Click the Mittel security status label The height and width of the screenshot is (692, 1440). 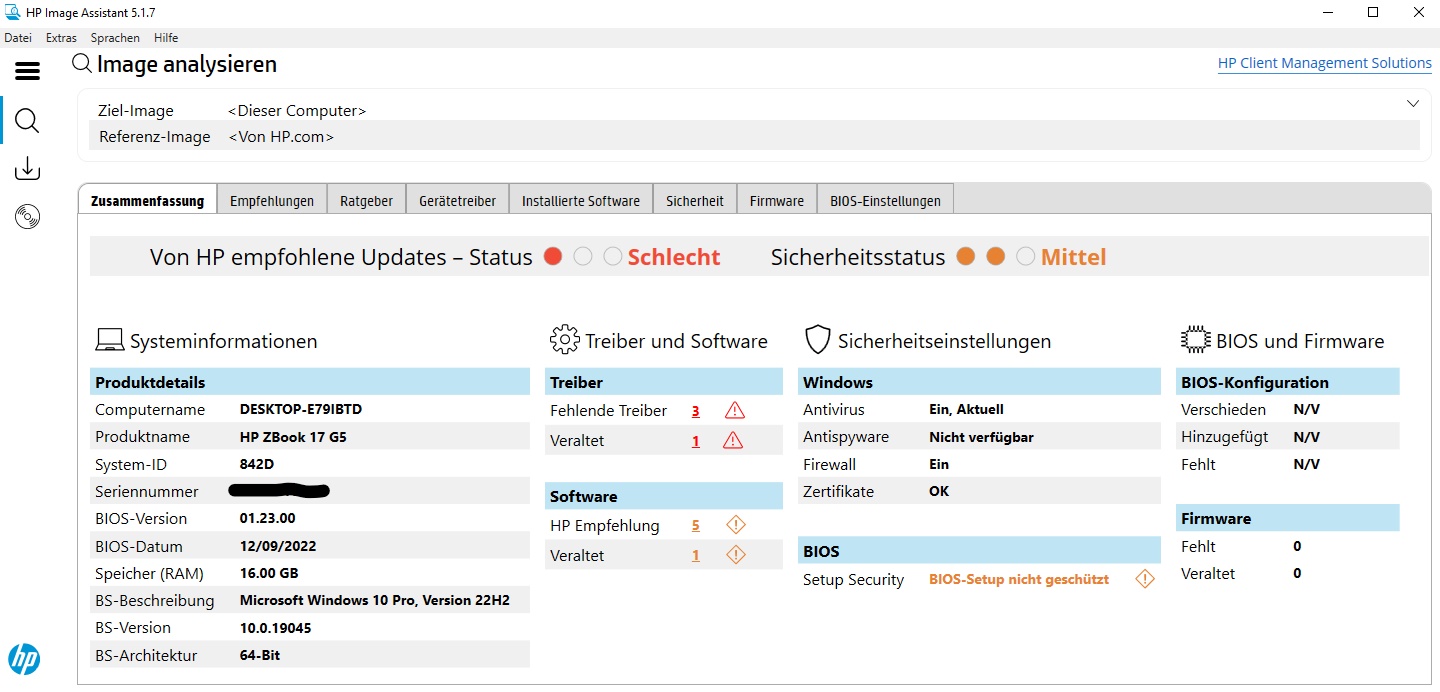coord(1074,257)
